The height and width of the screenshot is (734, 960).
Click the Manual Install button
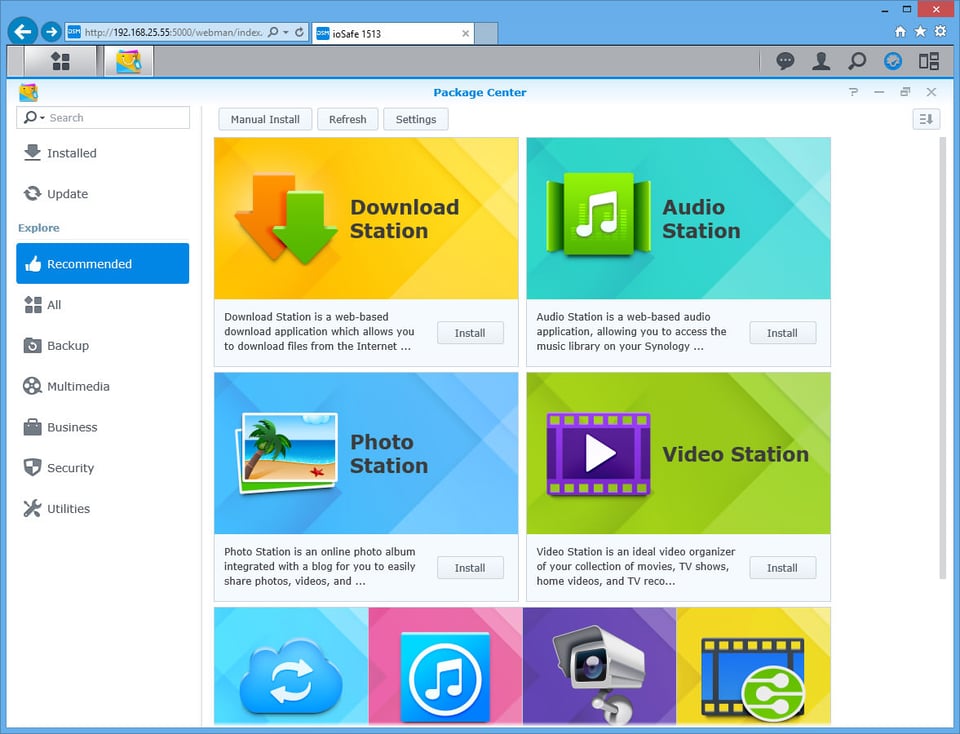tap(265, 119)
